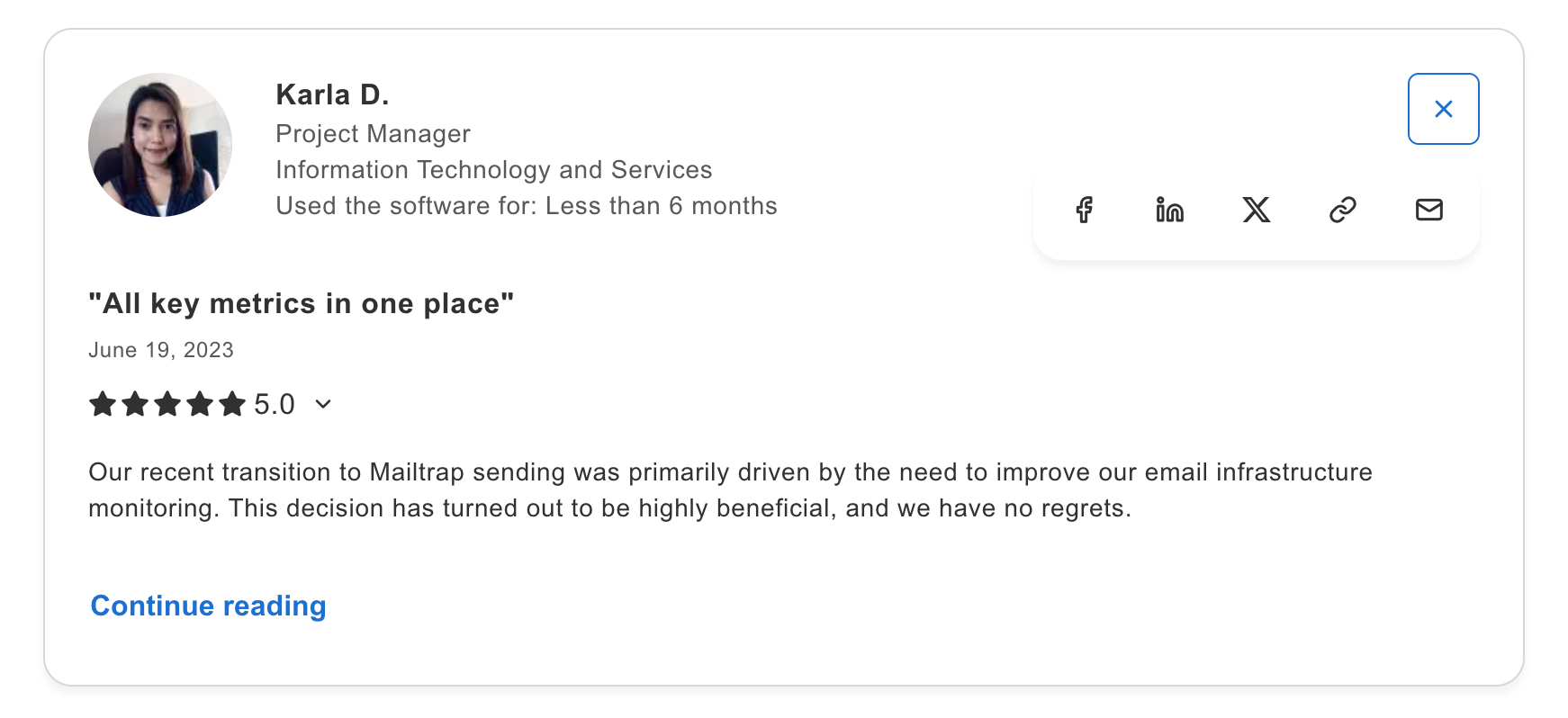Select Karla D.'s profile photo

(159, 144)
